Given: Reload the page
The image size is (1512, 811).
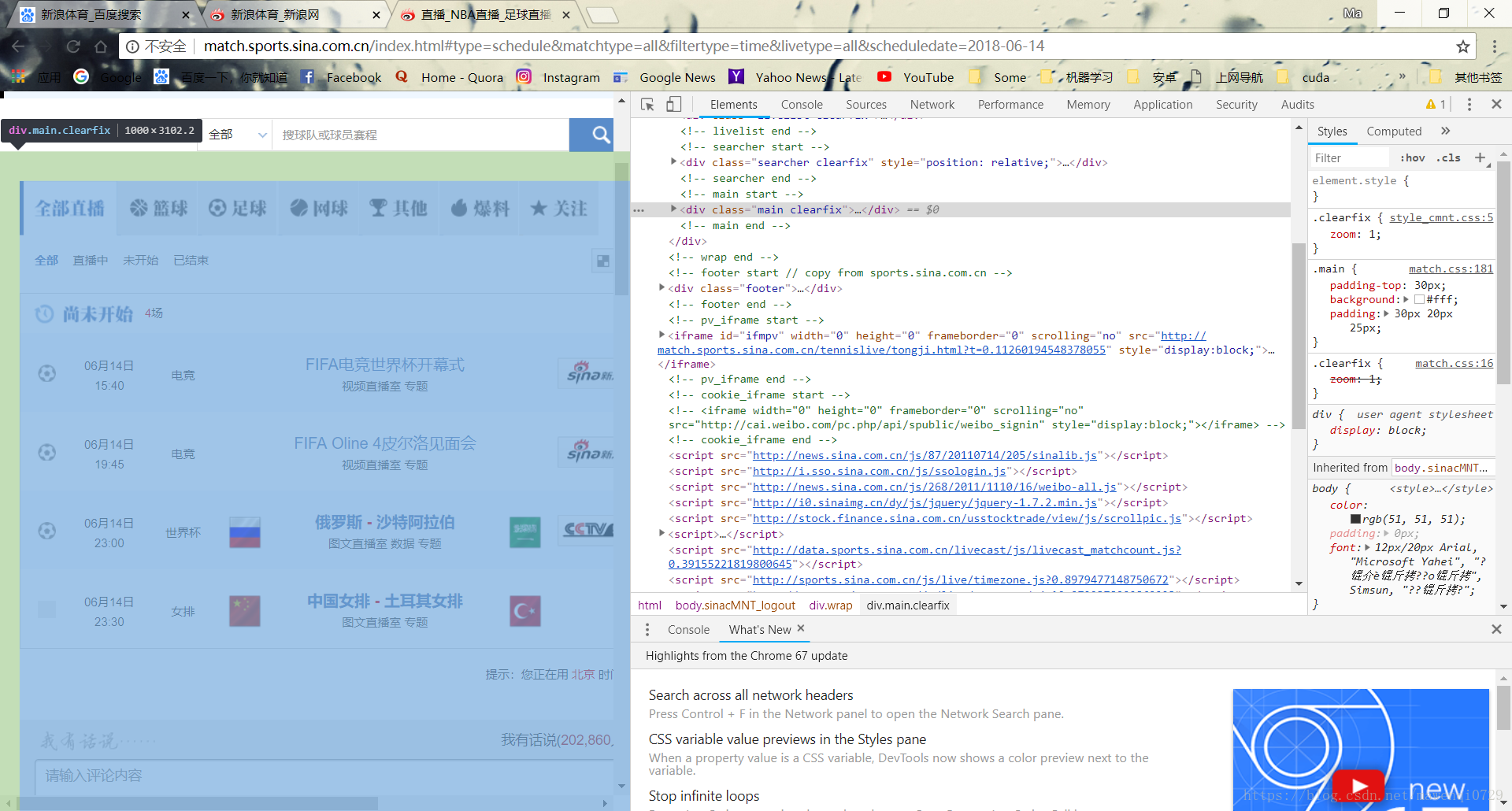Looking at the screenshot, I should (73, 46).
